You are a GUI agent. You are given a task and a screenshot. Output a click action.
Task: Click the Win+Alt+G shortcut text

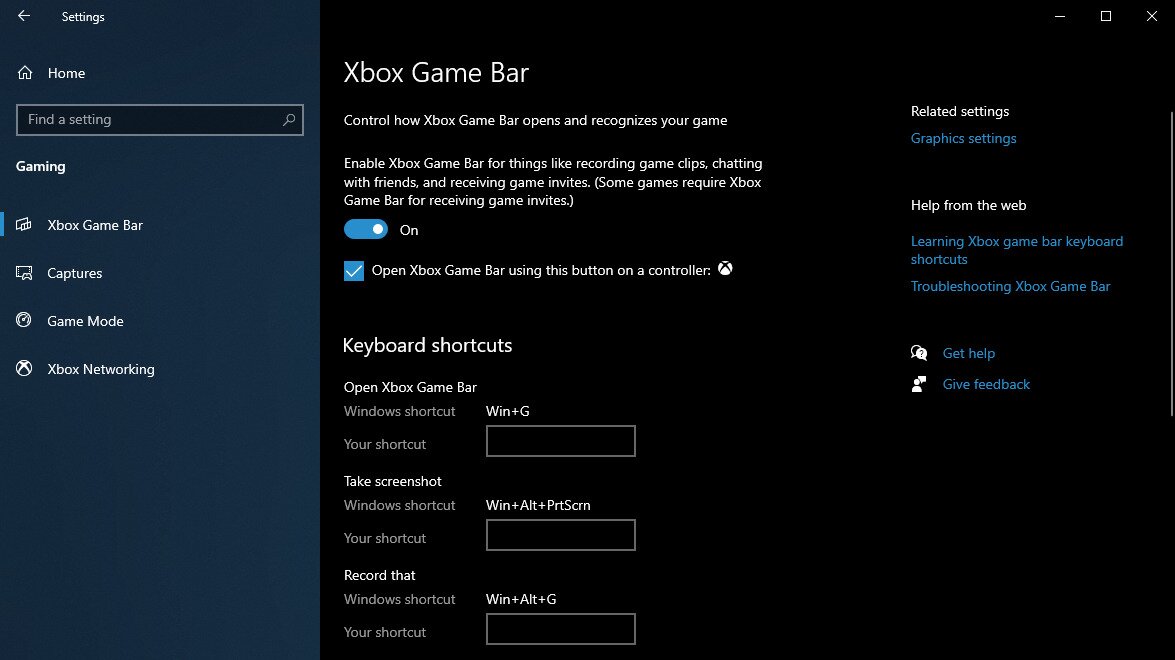tap(521, 599)
